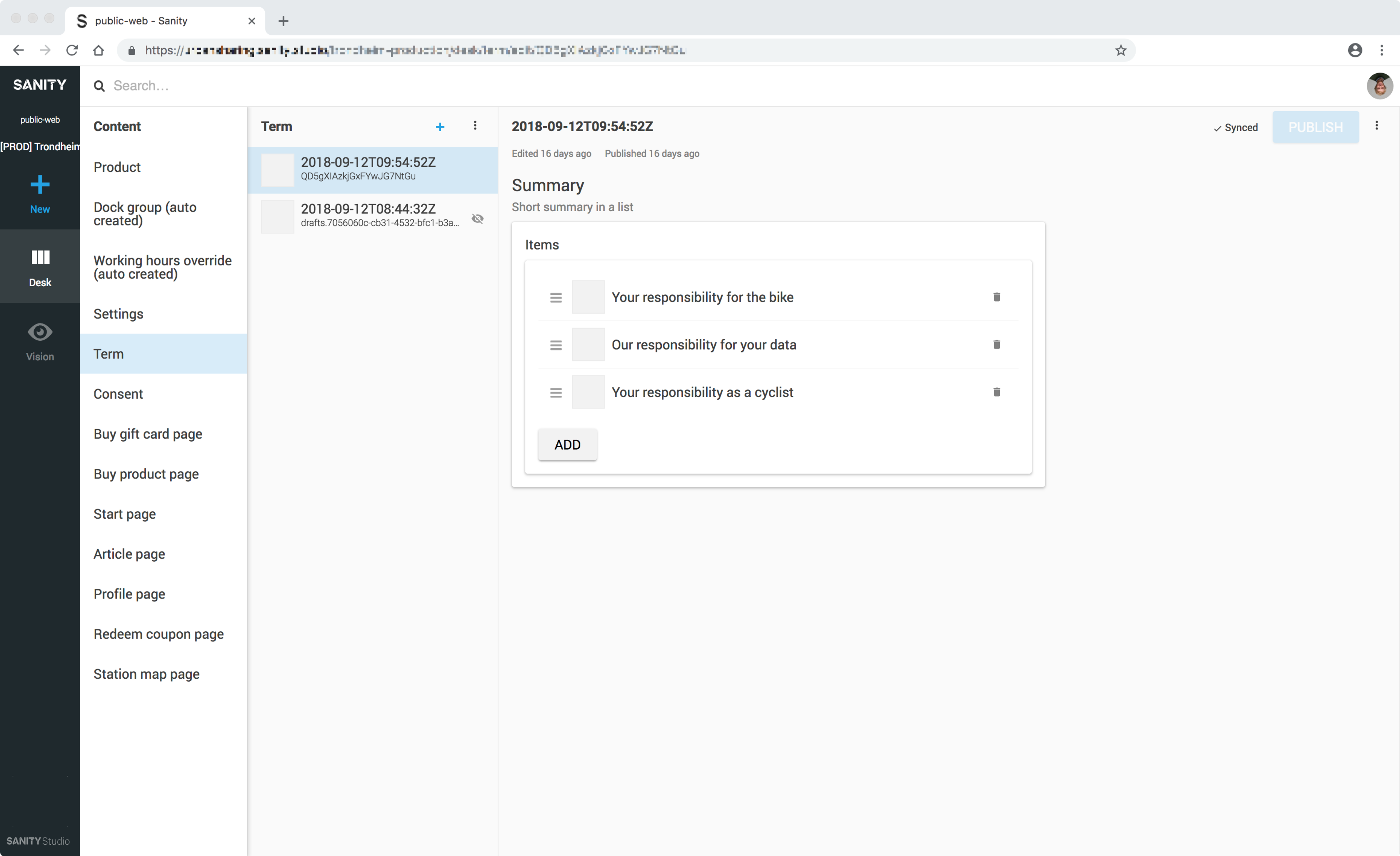Open Chrome browser three-dot menu
The width and height of the screenshot is (1400, 856).
pos(1382,50)
